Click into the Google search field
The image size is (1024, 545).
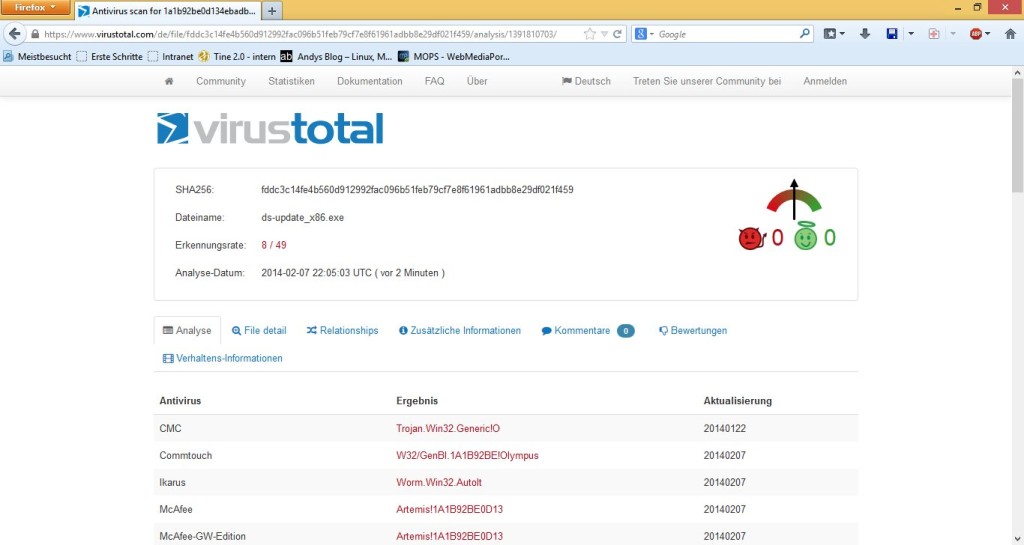pyautogui.click(x=726, y=33)
